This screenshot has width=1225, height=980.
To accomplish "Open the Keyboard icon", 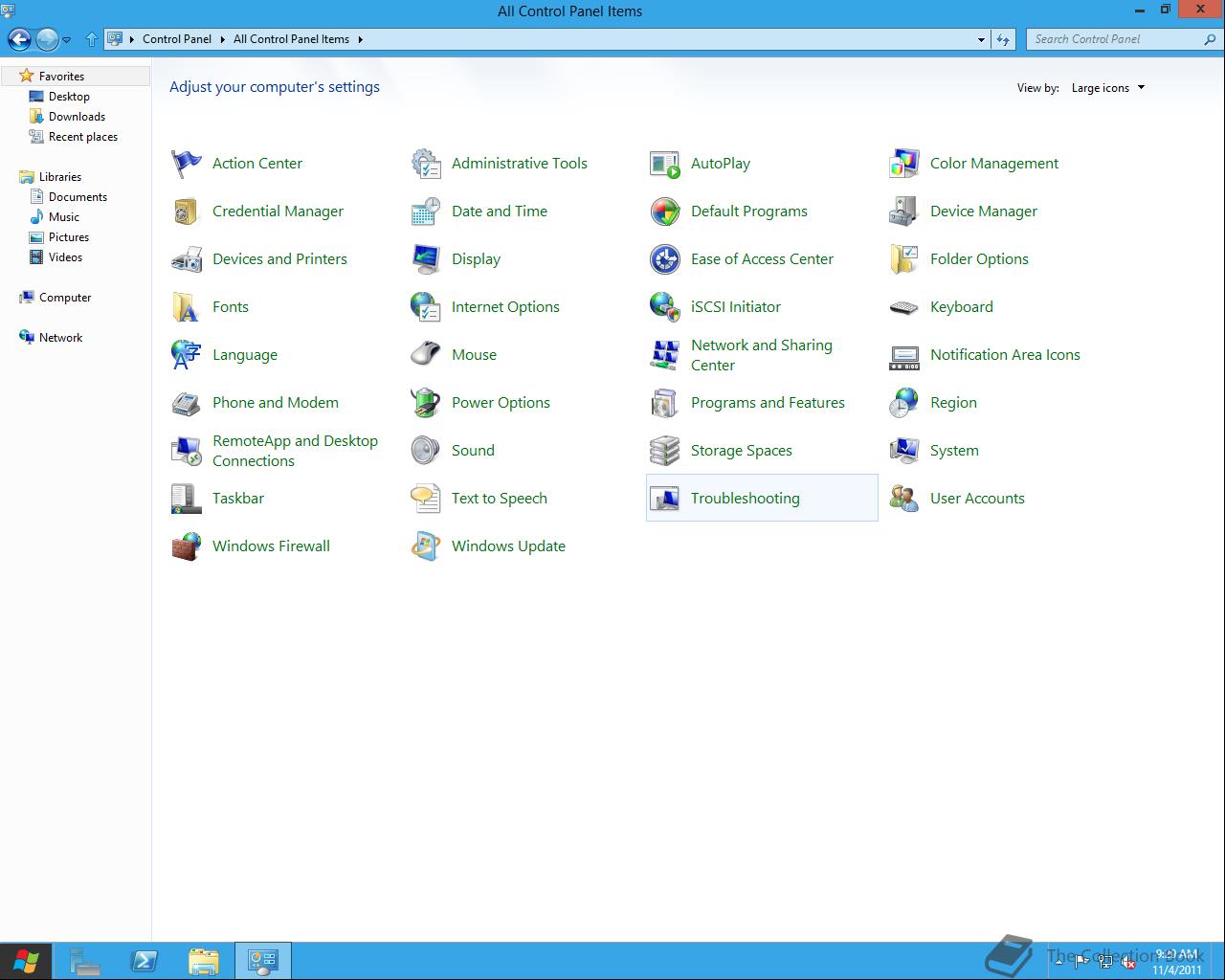I will (903, 307).
